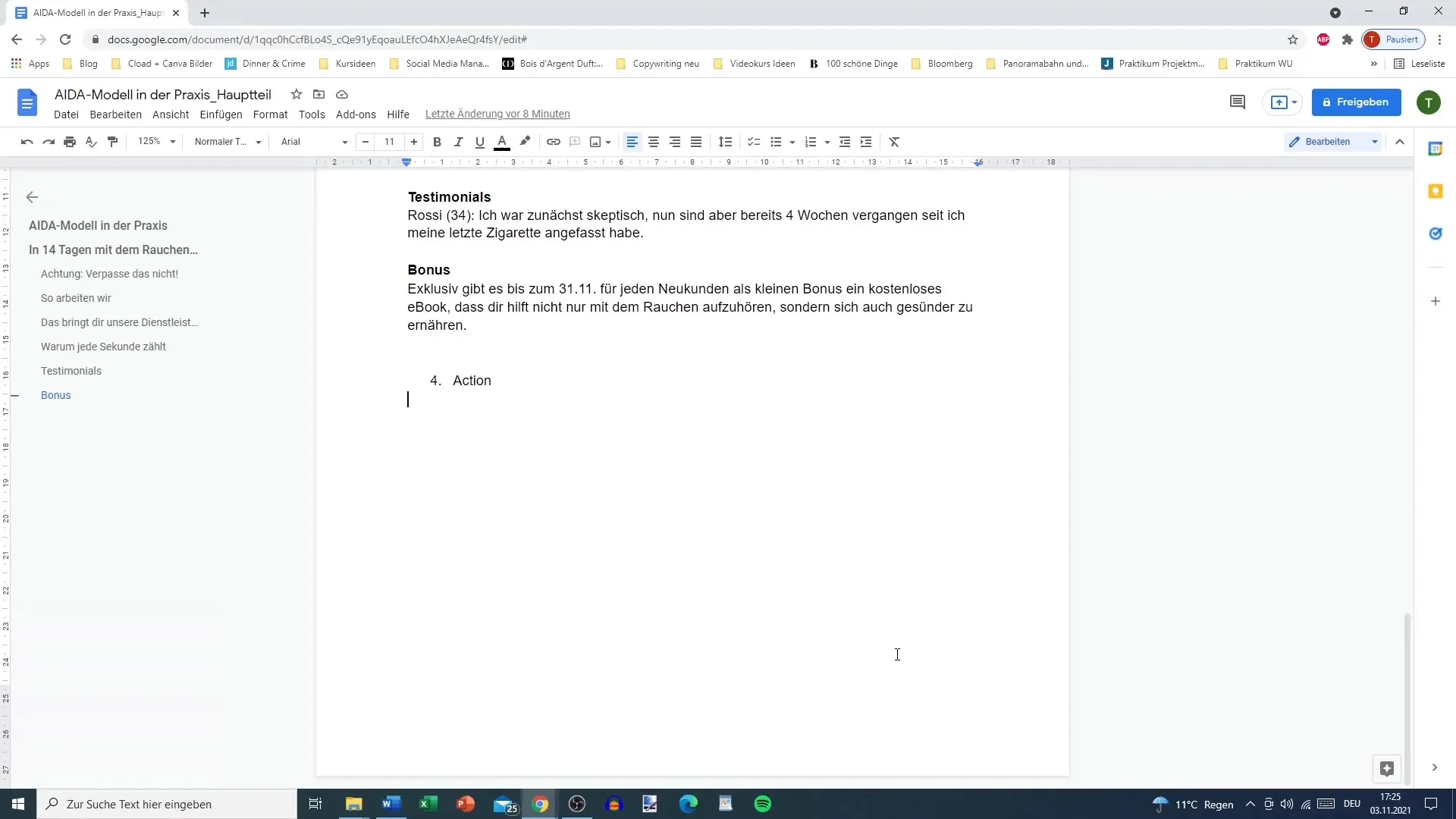Select zoom level 125% dropdown

pos(157,141)
